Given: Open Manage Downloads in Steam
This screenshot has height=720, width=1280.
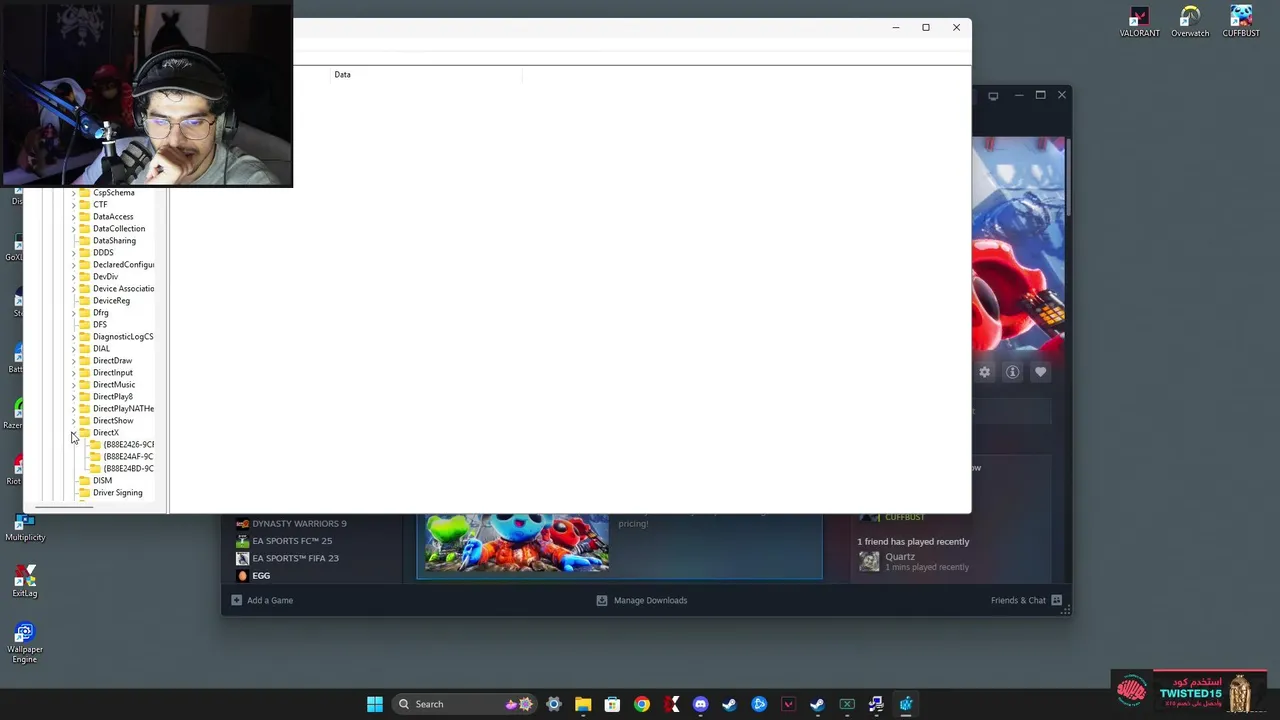Looking at the screenshot, I should tap(642, 600).
